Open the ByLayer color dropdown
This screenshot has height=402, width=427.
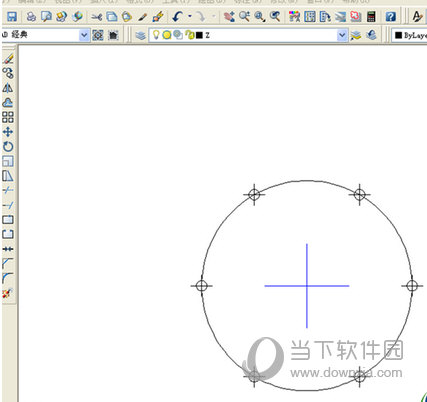410,35
